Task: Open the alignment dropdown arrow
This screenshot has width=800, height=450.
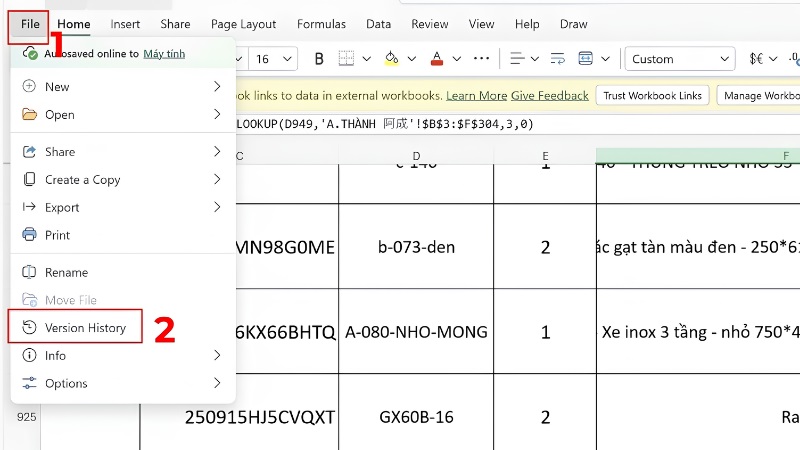Action: coord(535,59)
